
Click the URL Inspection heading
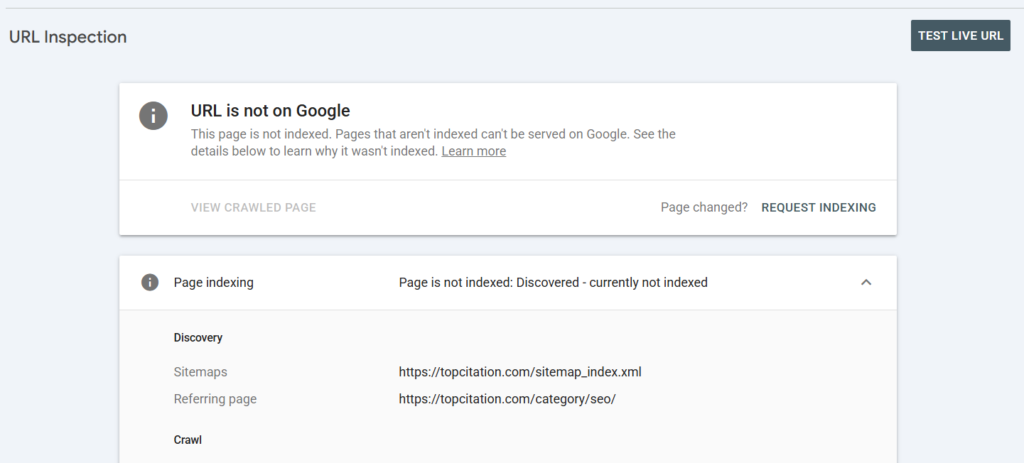click(x=68, y=37)
